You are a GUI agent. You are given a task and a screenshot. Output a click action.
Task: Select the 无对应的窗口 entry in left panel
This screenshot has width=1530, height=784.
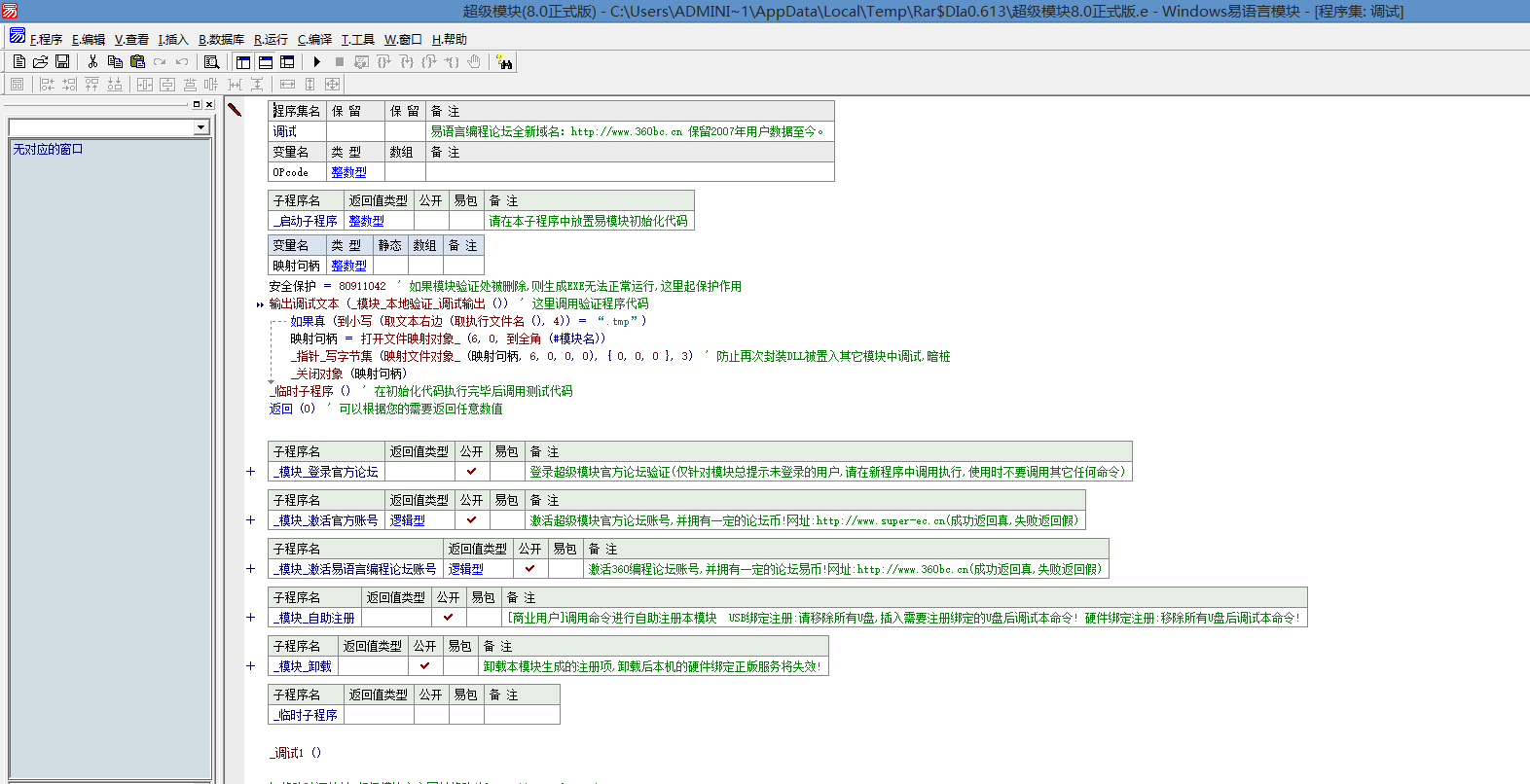tap(48, 149)
